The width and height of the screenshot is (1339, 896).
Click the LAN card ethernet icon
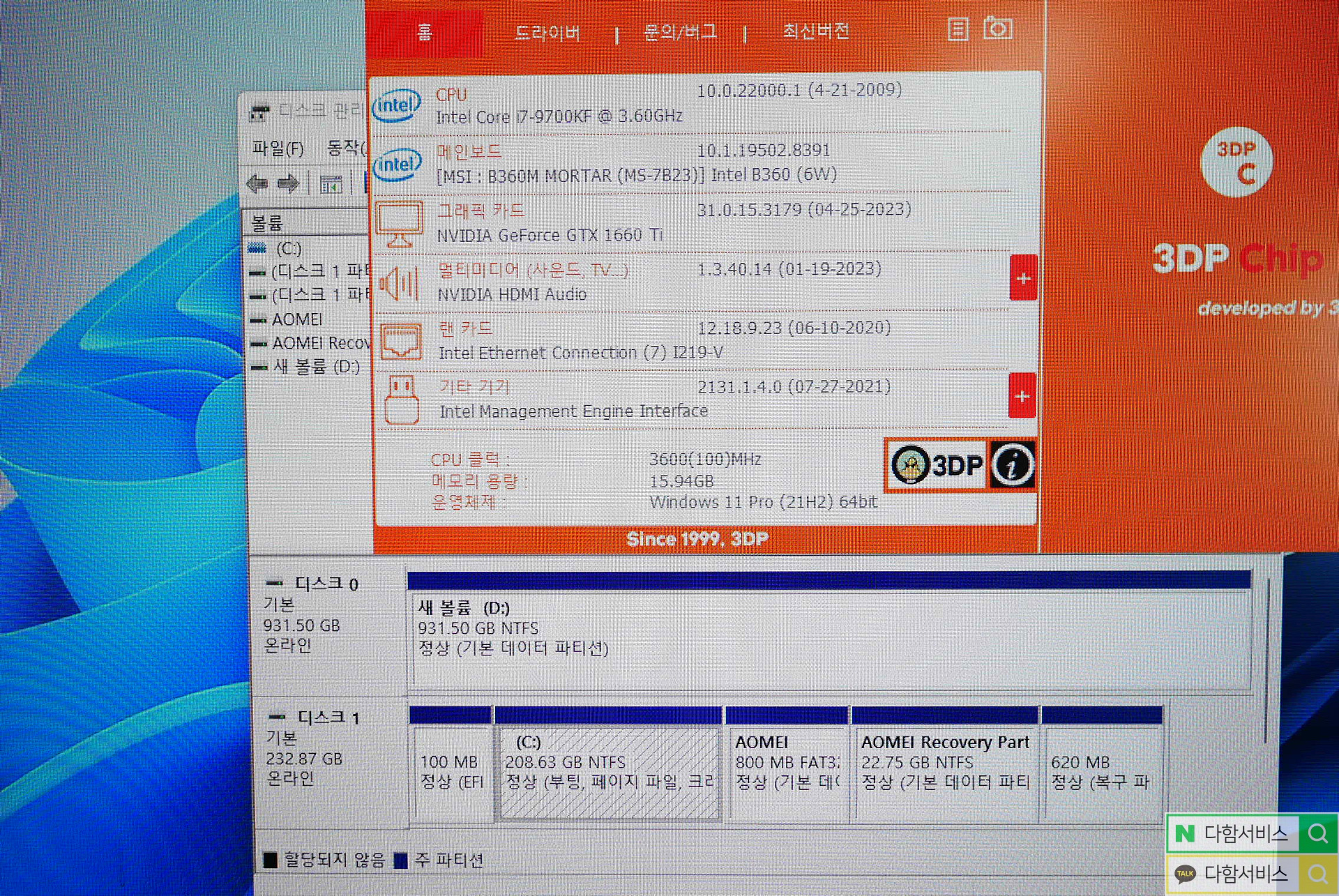click(400, 342)
